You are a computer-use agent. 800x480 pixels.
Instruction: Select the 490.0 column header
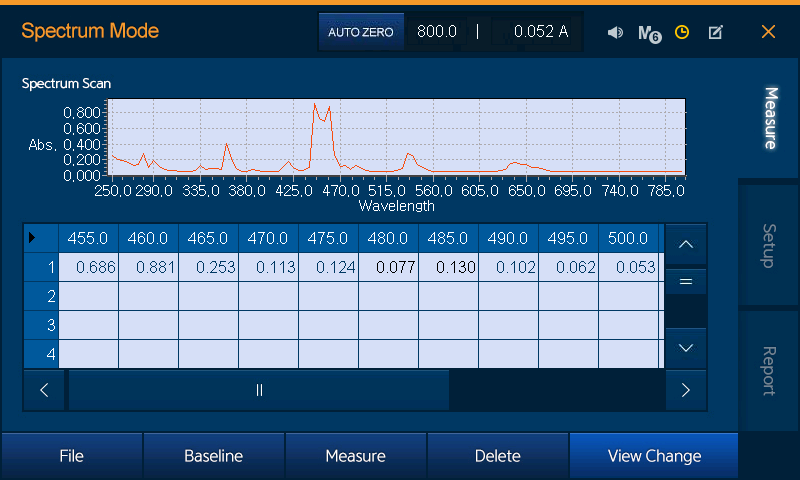coord(508,238)
